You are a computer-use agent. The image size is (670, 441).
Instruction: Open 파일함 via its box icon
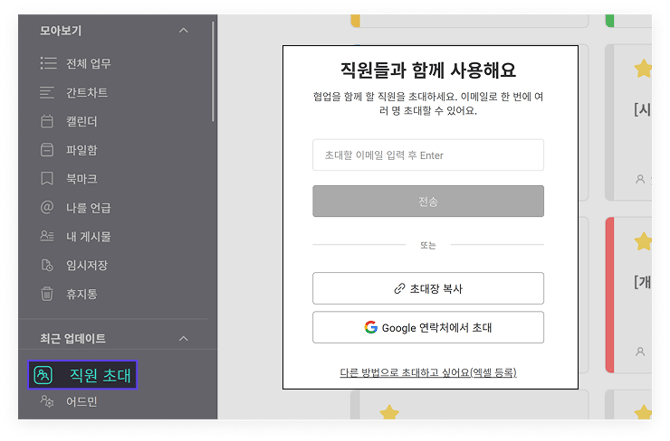46,150
